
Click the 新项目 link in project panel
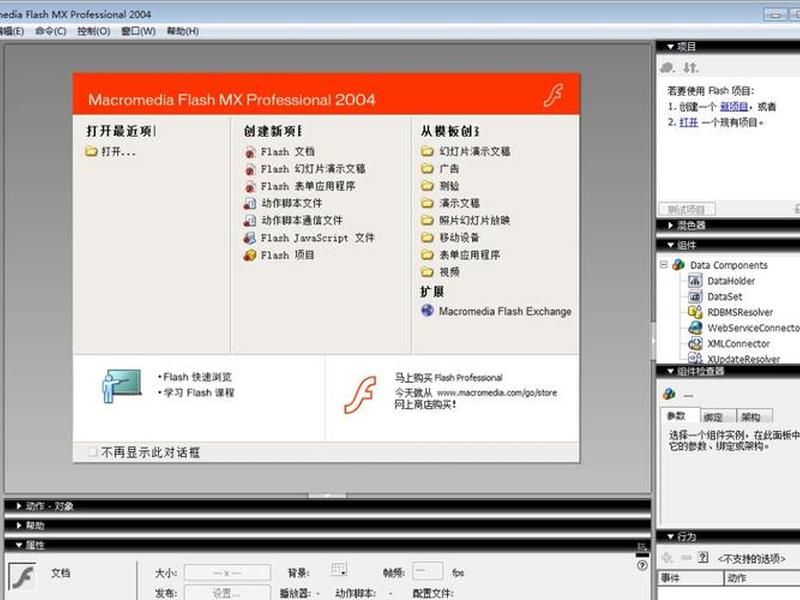click(x=734, y=107)
